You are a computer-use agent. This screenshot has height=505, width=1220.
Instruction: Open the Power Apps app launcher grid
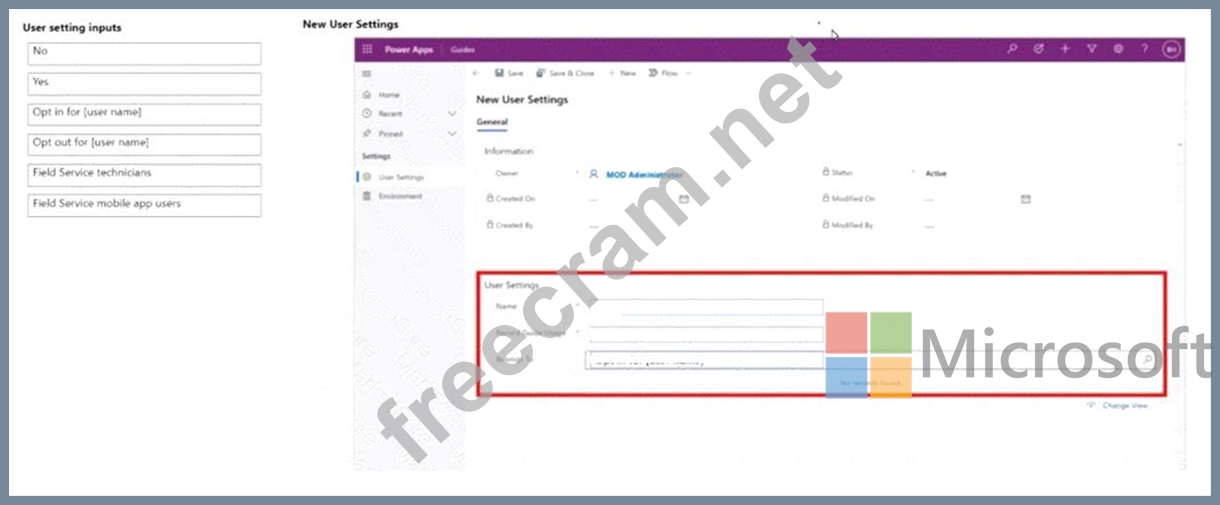pyautogui.click(x=367, y=50)
